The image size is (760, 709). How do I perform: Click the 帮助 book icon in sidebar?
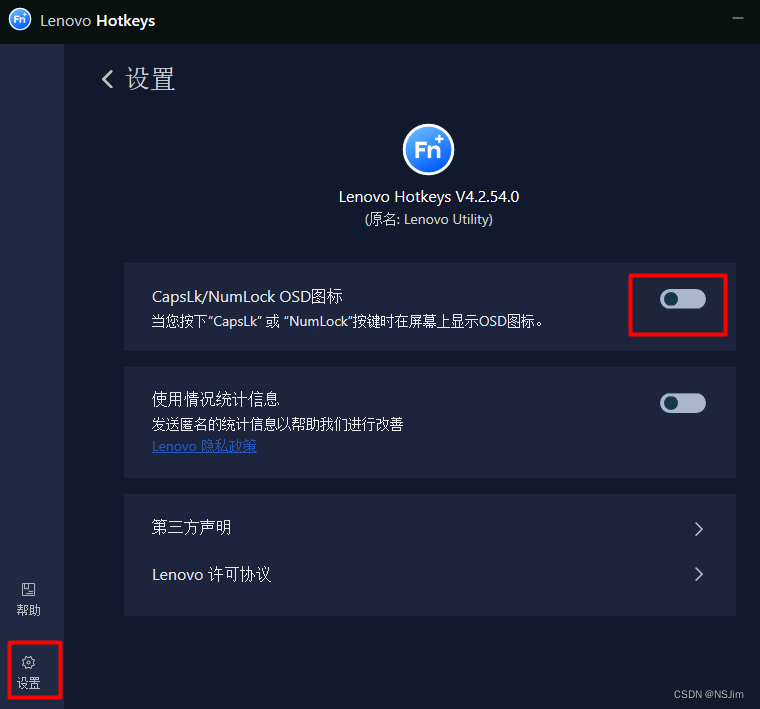[x=29, y=589]
